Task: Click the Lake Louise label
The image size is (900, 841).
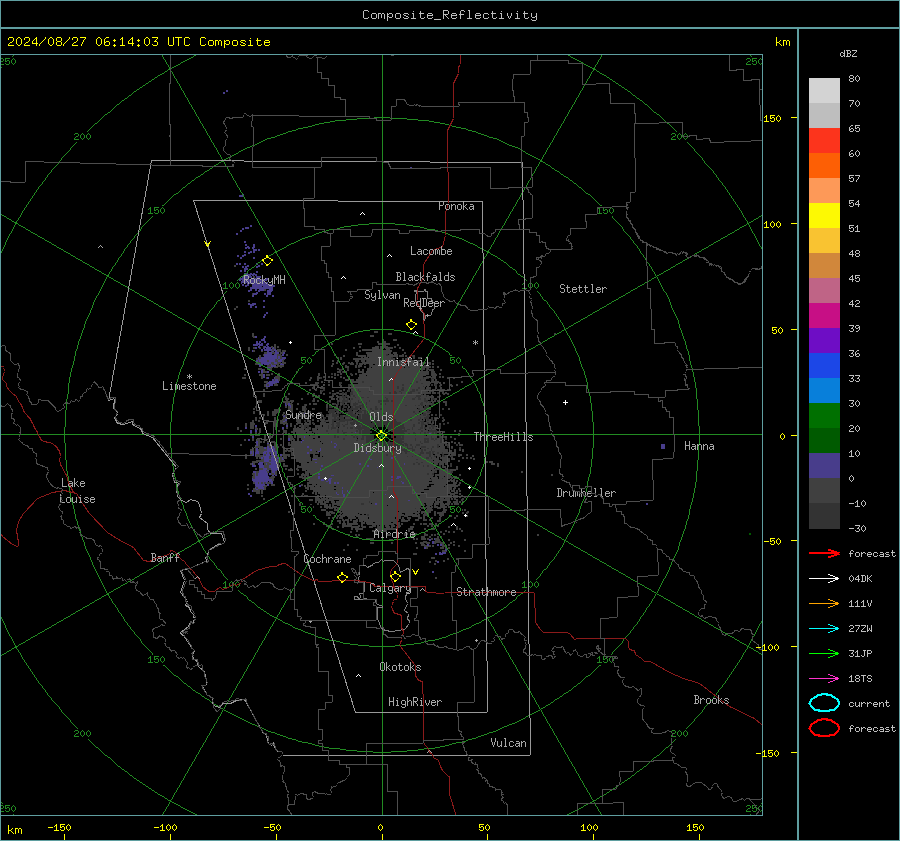Action: 77,491
